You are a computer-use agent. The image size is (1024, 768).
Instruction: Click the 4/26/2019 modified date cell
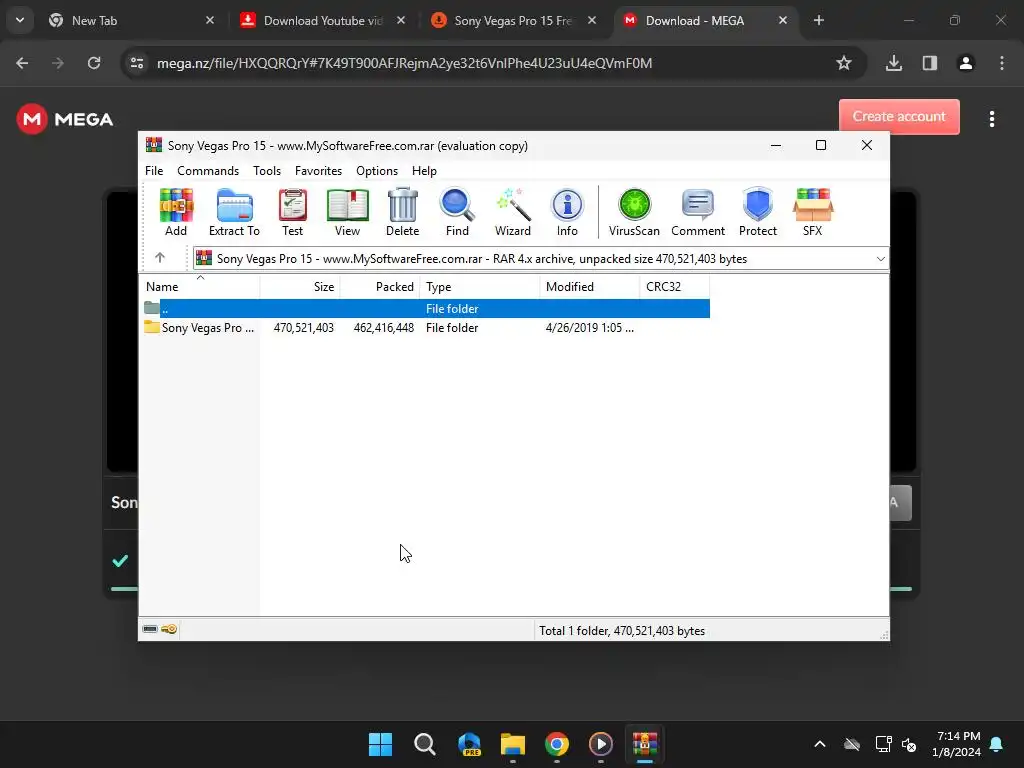[x=590, y=328]
